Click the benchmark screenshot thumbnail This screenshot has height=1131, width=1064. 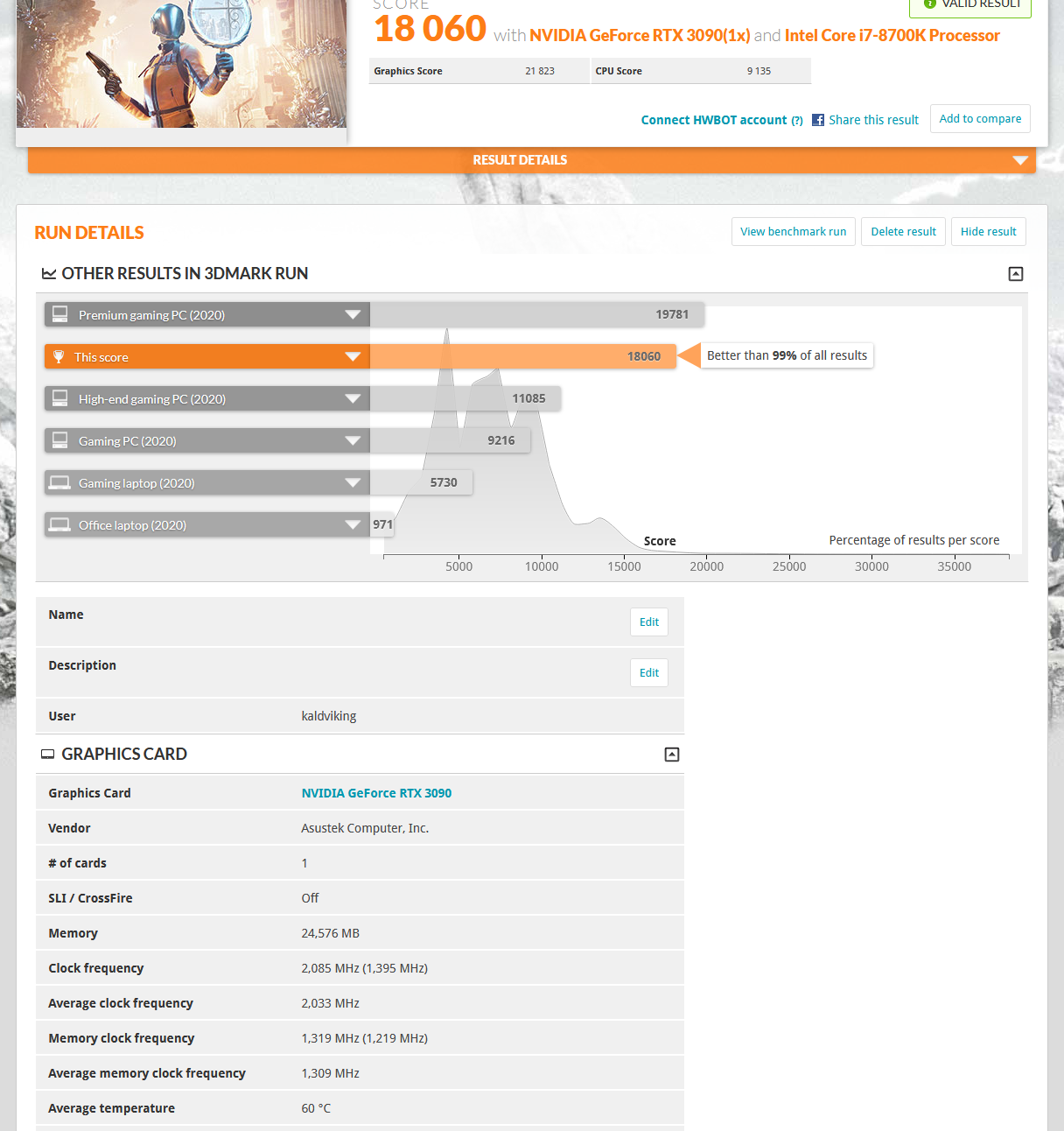(181, 64)
